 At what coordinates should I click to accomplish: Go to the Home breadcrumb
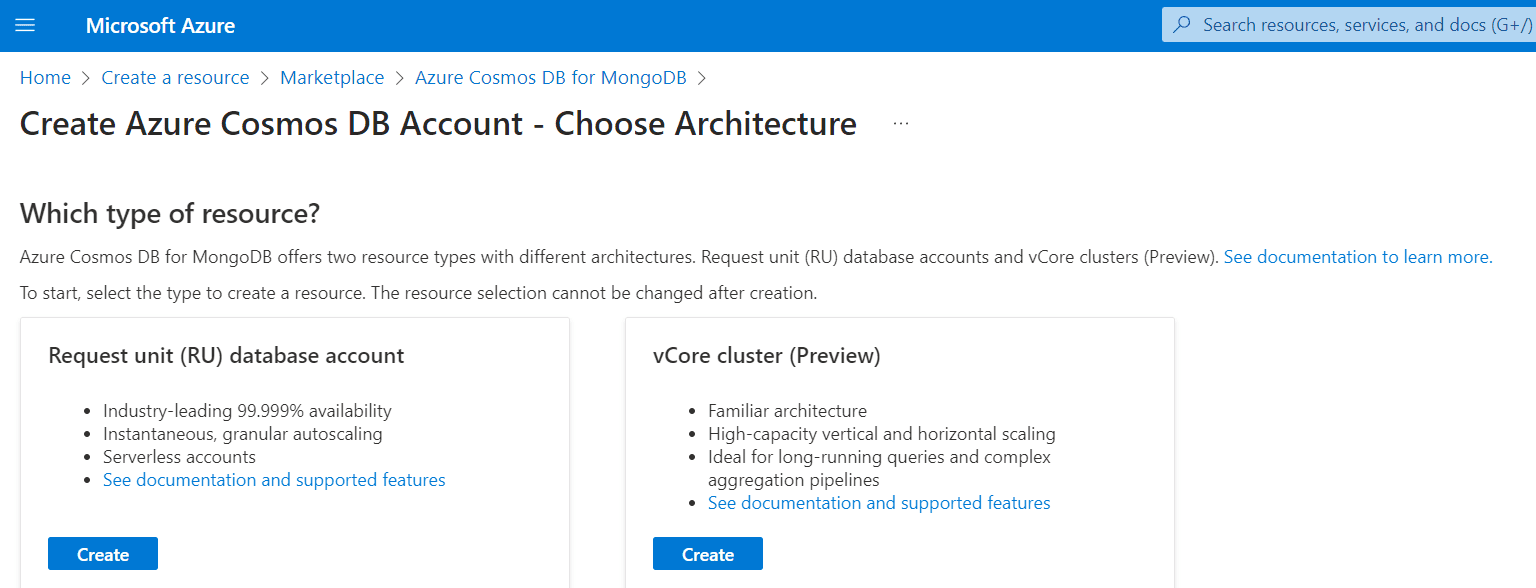pos(45,78)
